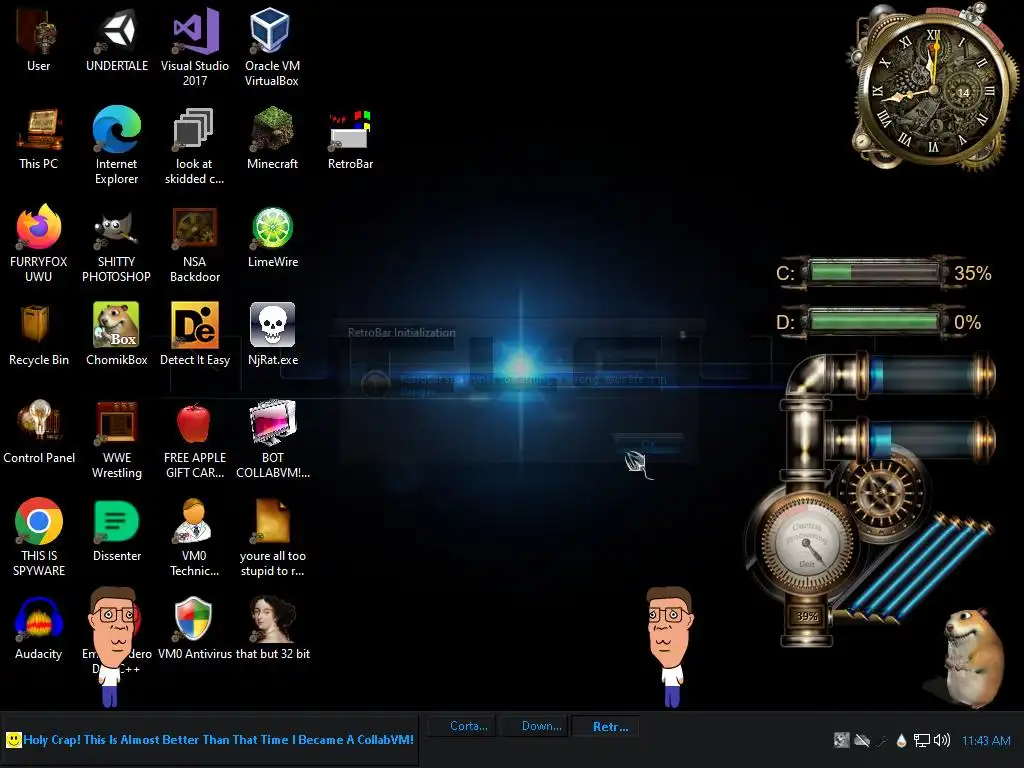
Task: Launch Audacity from the desktop
Action: click(39, 628)
